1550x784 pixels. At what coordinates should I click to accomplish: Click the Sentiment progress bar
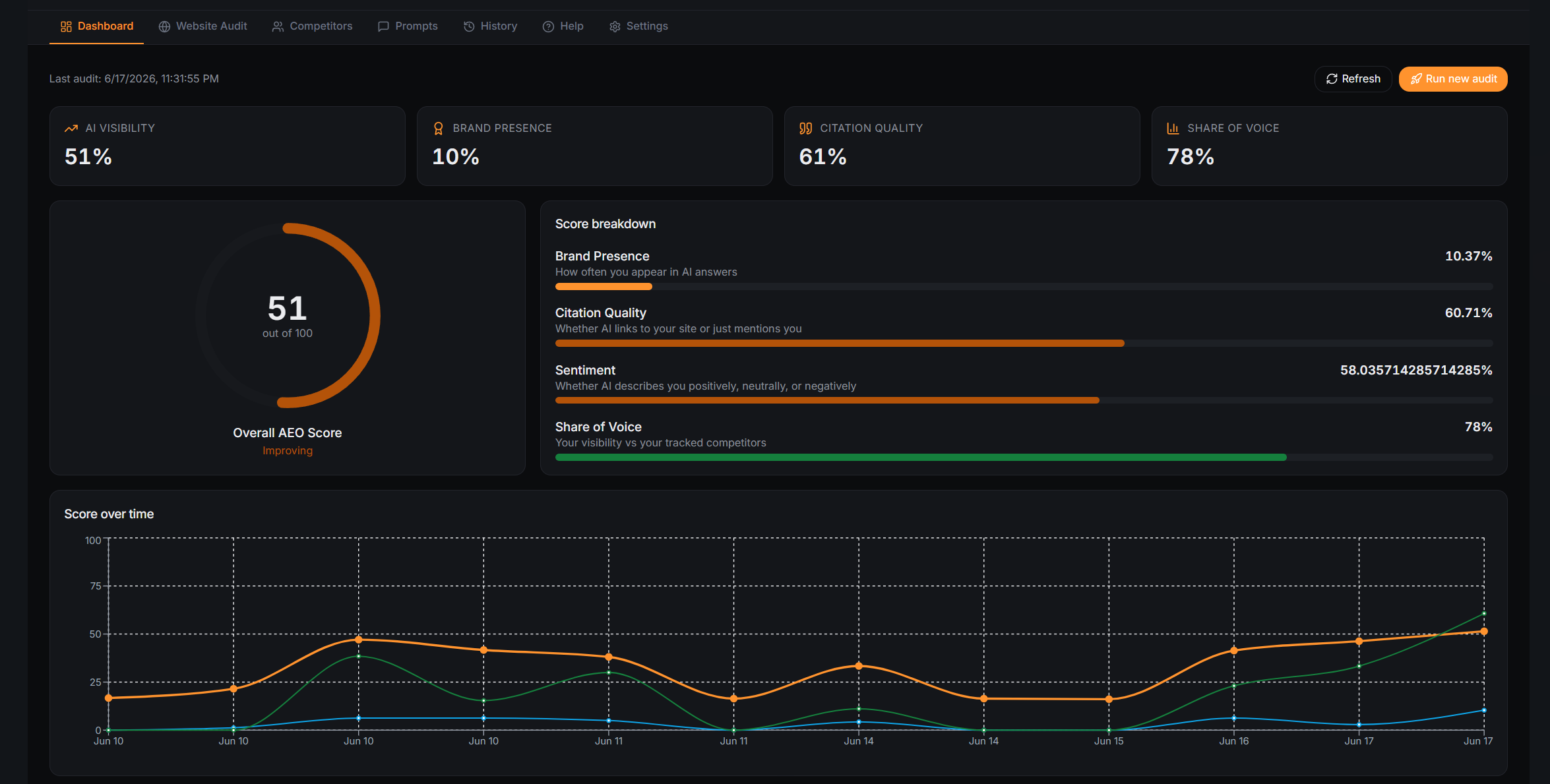(1024, 400)
